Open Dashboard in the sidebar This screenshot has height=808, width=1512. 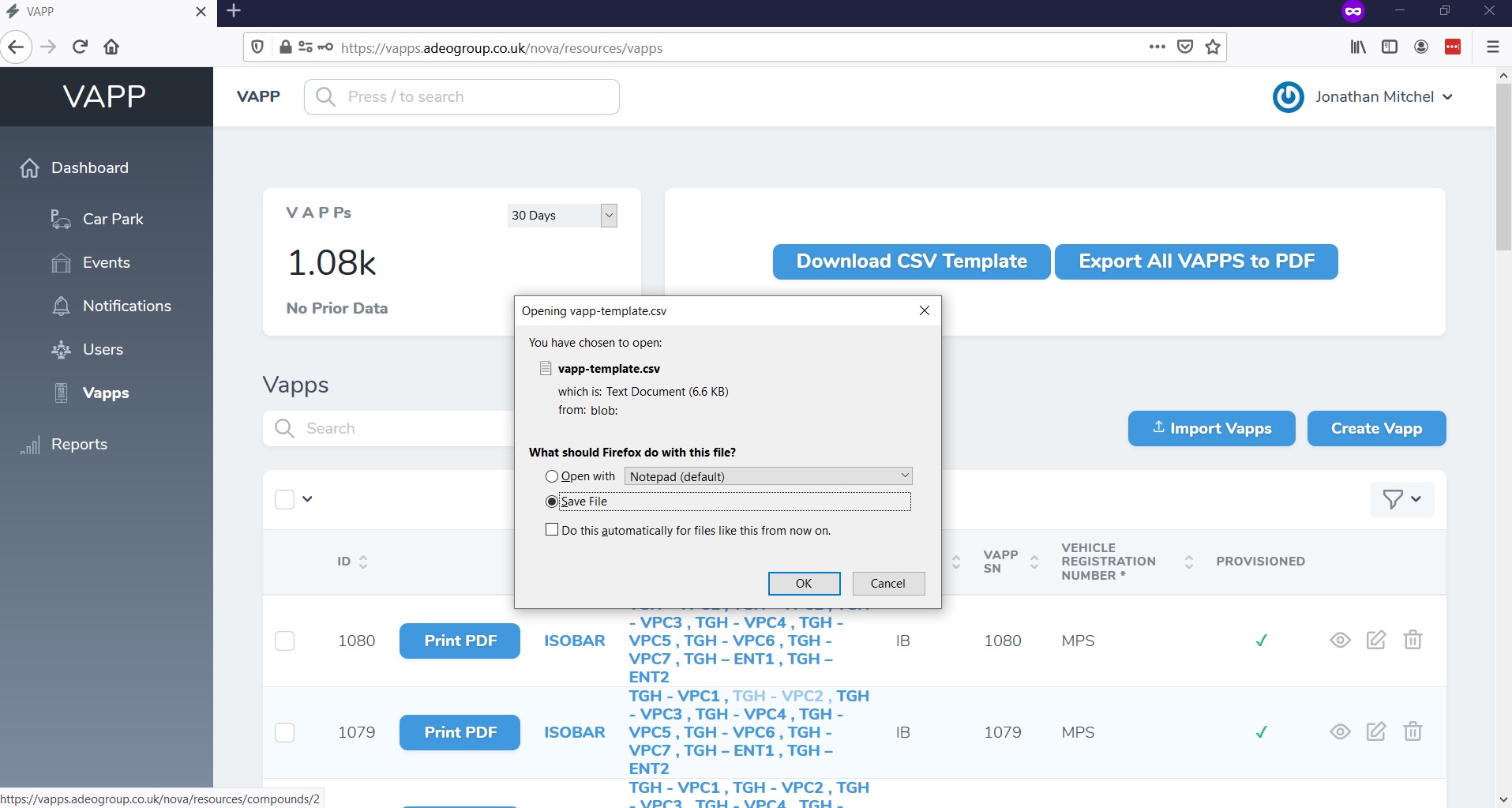click(90, 167)
